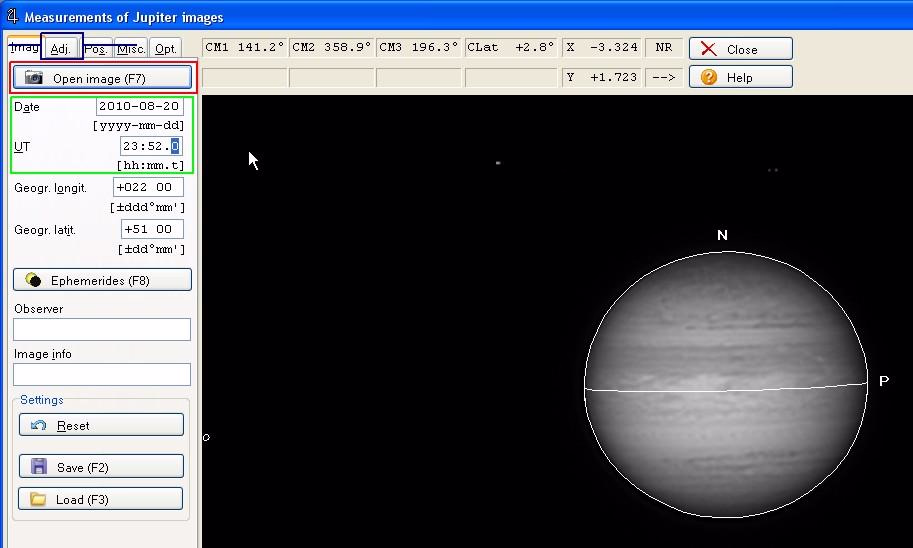
Task: Switch to the Adj. tab
Action: (61, 48)
